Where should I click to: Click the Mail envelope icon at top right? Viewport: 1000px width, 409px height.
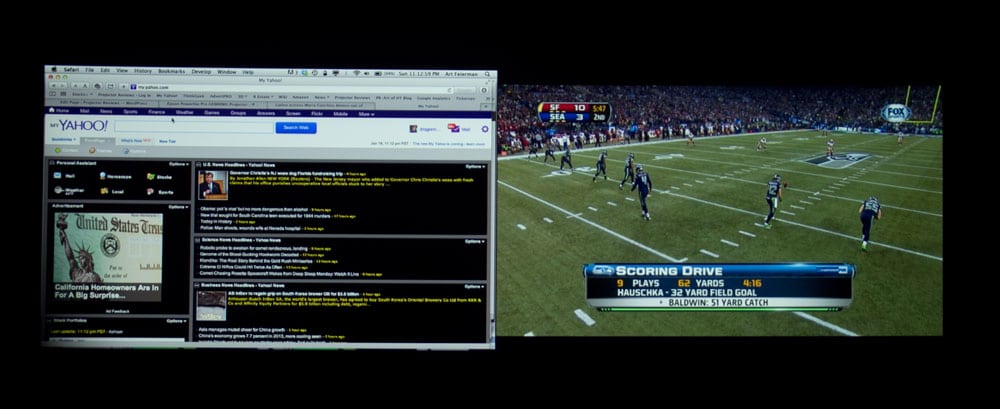click(x=453, y=128)
